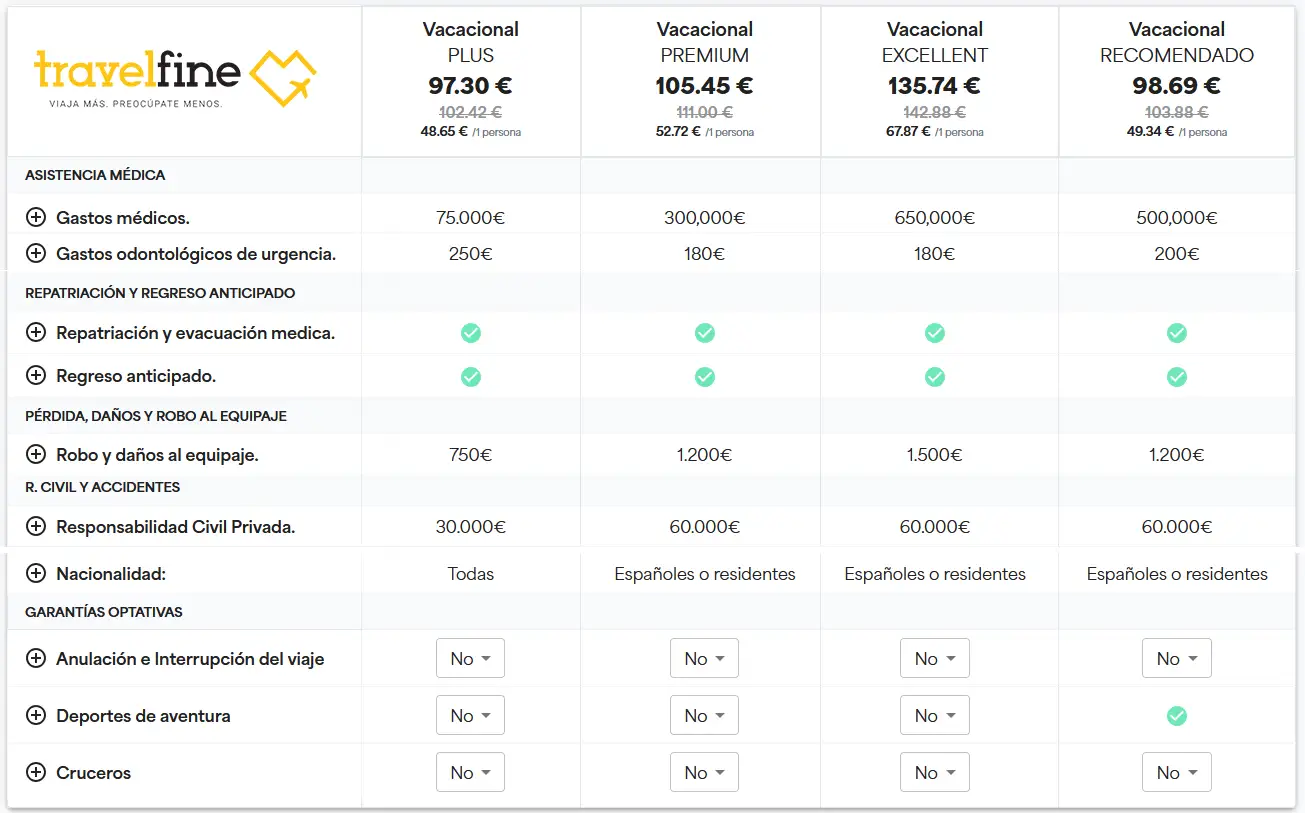
Task: Expand the Gastos médicos plus icon
Action: 36,217
